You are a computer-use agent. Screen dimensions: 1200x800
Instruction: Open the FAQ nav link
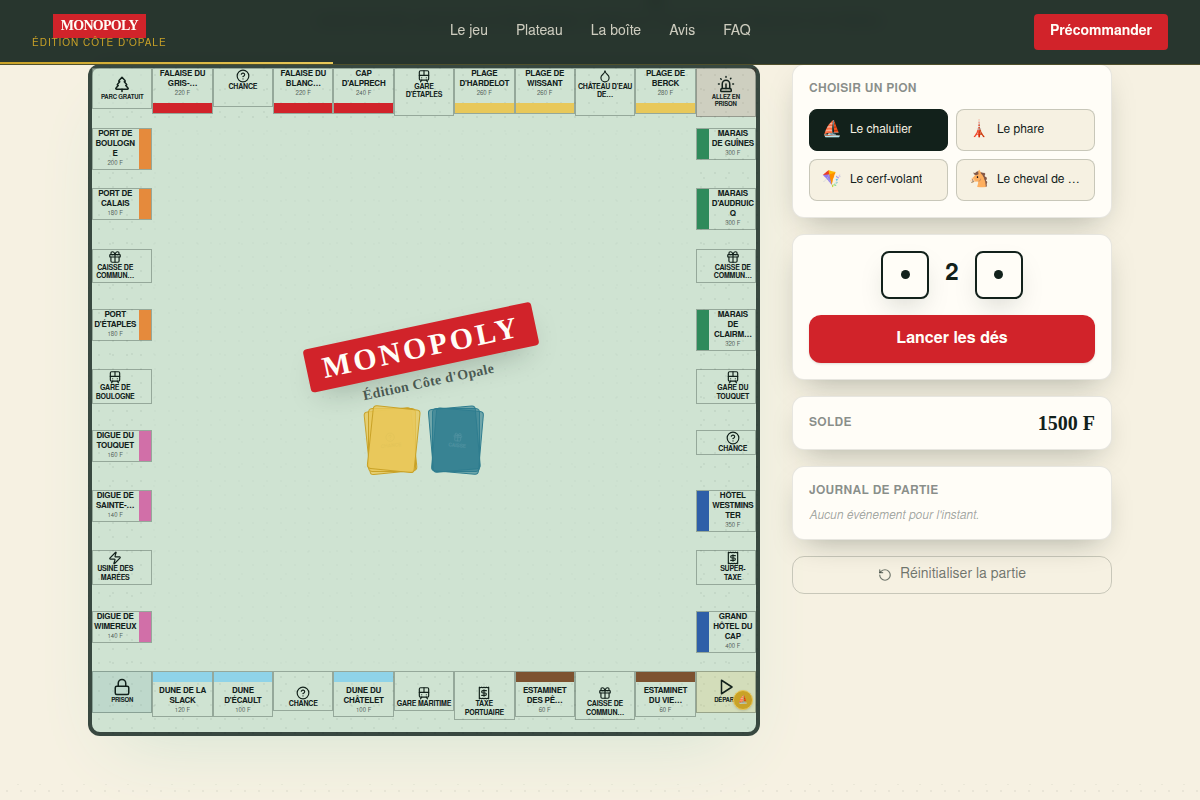pyautogui.click(x=737, y=30)
